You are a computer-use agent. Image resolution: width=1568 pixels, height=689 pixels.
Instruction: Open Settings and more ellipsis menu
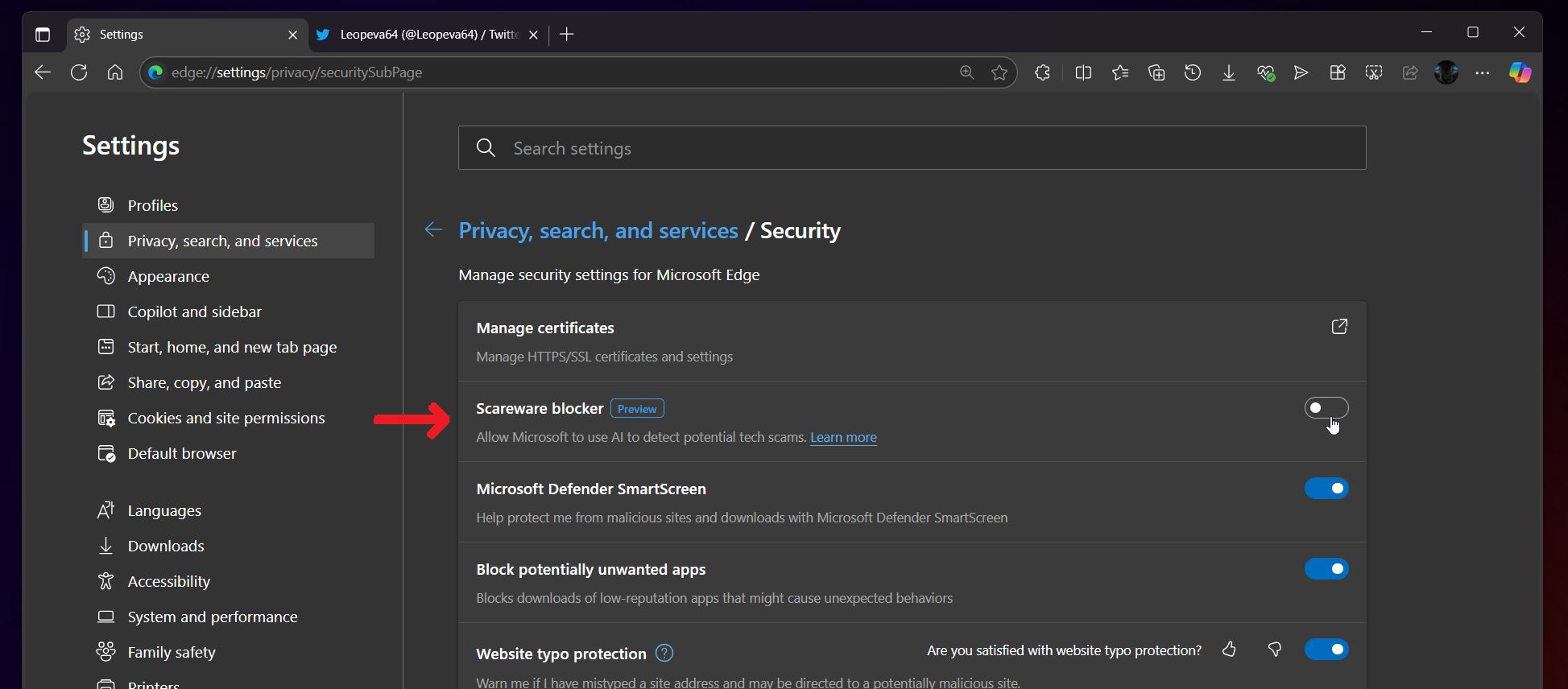[1482, 72]
